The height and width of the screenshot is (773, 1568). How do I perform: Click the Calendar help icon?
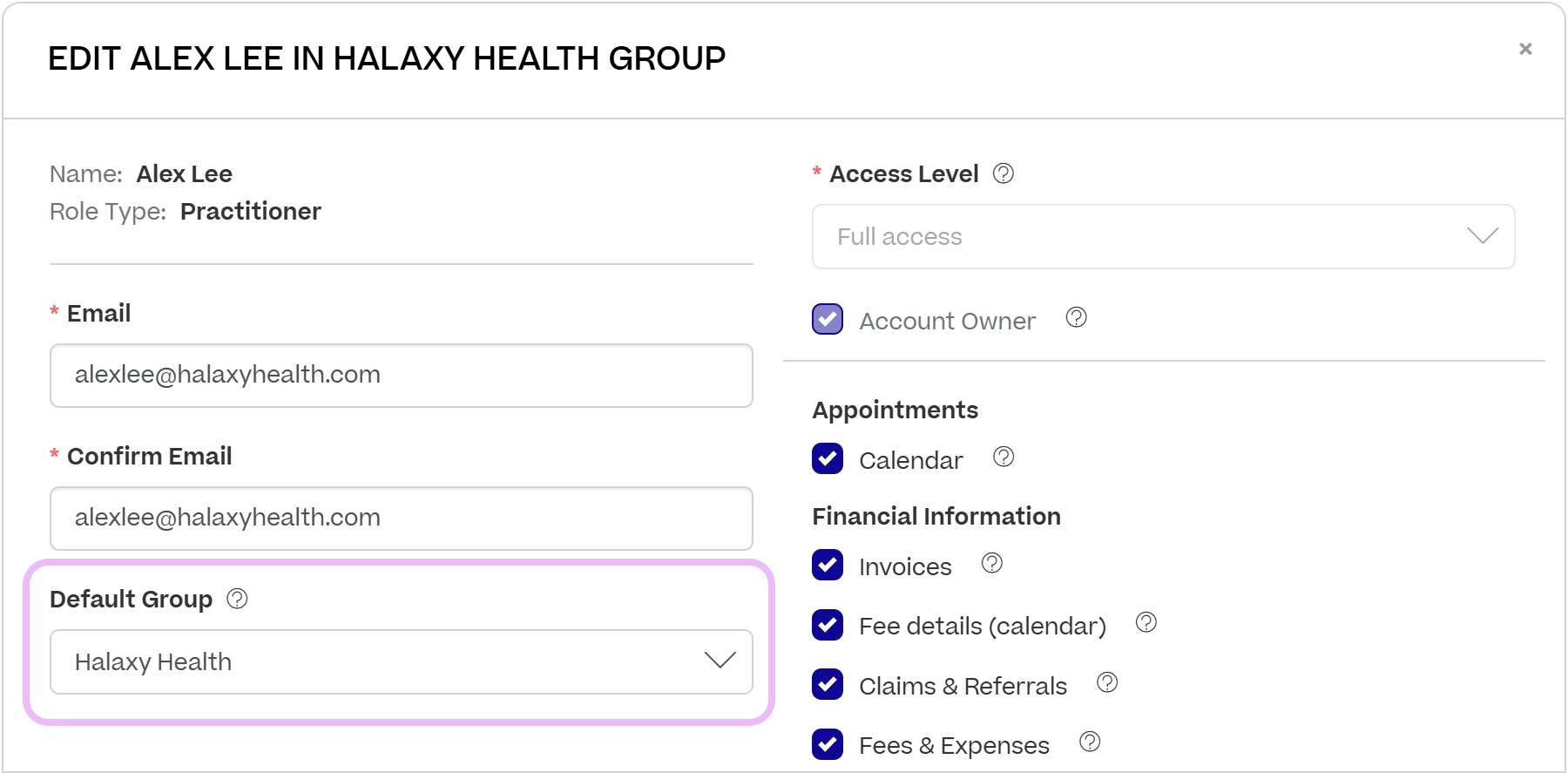tap(1003, 457)
